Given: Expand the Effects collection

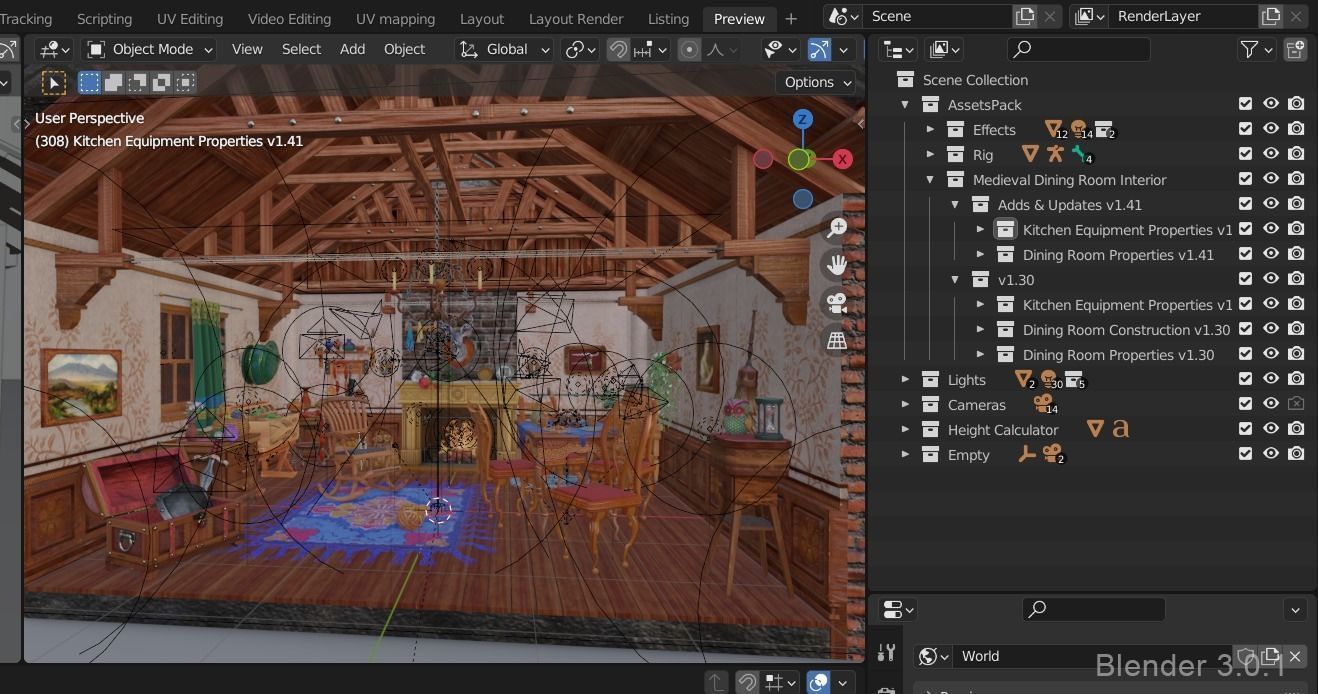Looking at the screenshot, I should [x=930, y=129].
